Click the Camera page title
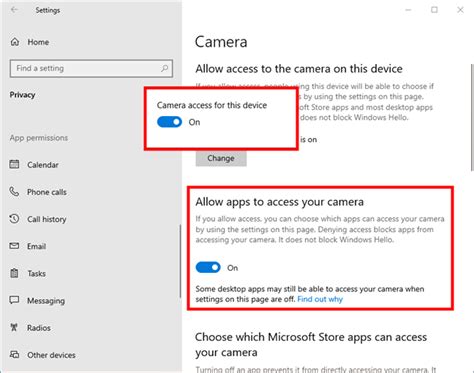The width and height of the screenshot is (474, 373). pyautogui.click(x=221, y=42)
